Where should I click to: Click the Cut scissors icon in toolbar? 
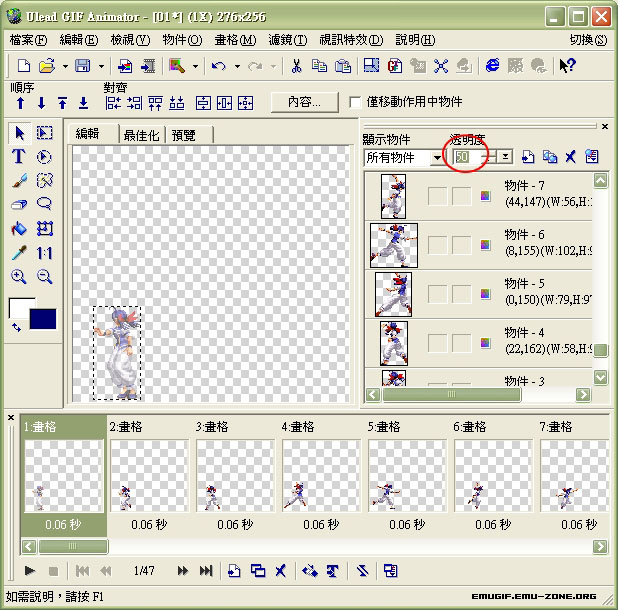[296, 66]
